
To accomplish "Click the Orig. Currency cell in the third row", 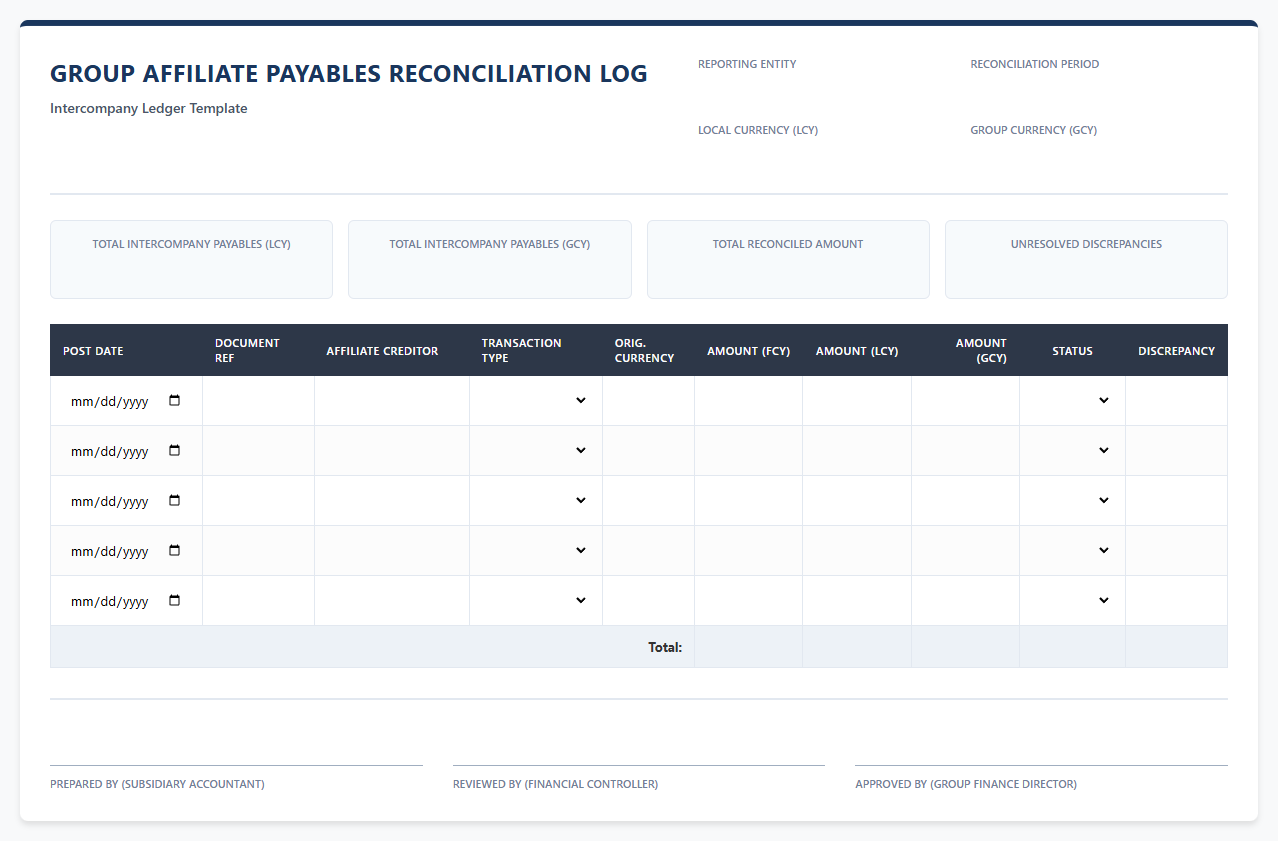I will [648, 500].
